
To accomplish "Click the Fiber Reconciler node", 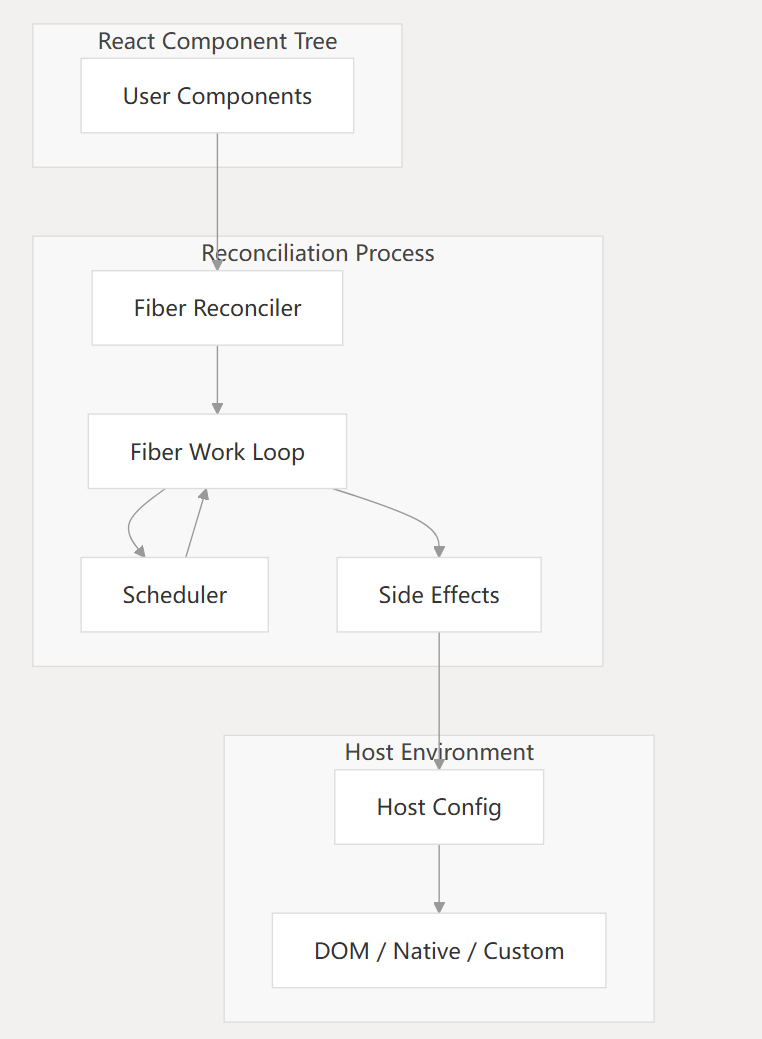I will pyautogui.click(x=217, y=308).
